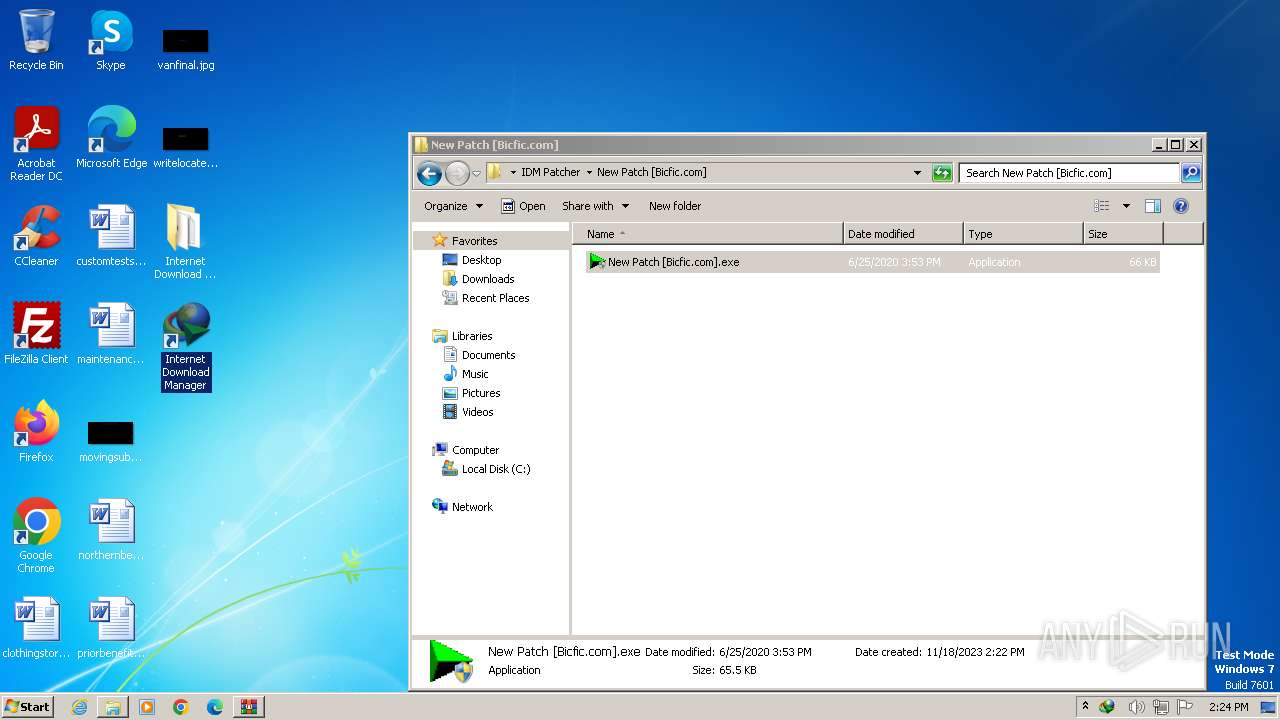Select Computer in navigation pane
The image size is (1280, 720).
pyautogui.click(x=475, y=450)
